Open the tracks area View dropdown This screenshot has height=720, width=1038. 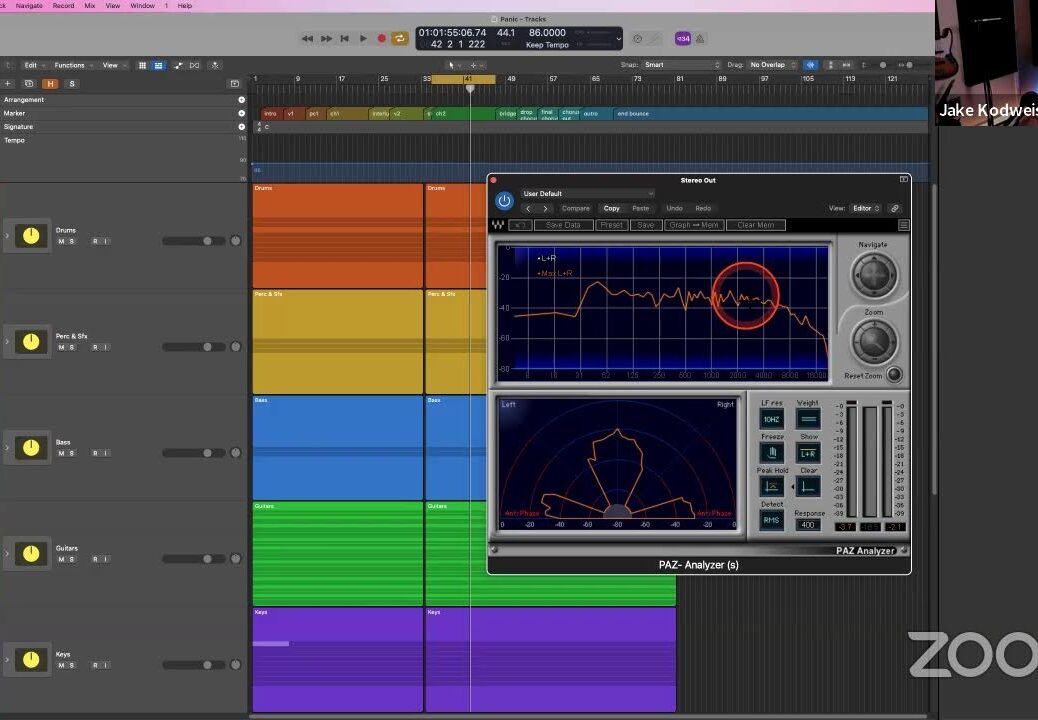coord(113,66)
